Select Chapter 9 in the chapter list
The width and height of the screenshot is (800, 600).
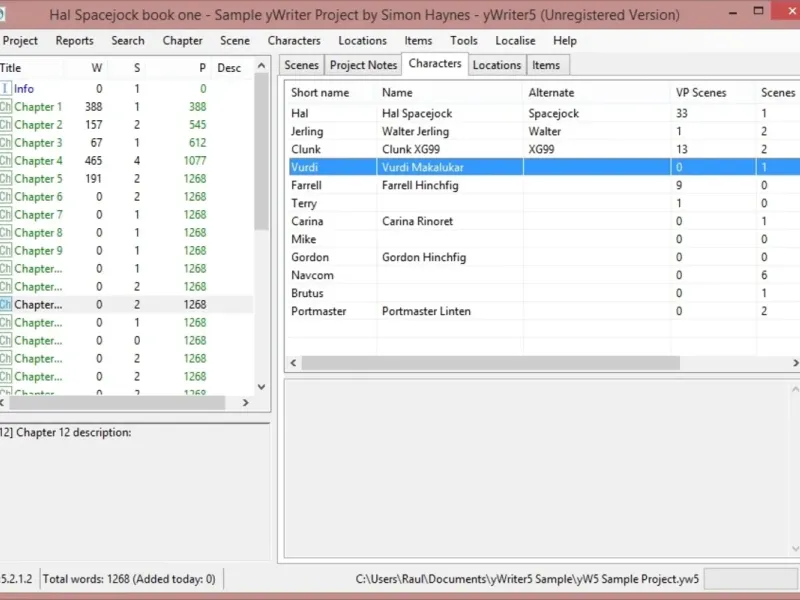pos(127,251)
